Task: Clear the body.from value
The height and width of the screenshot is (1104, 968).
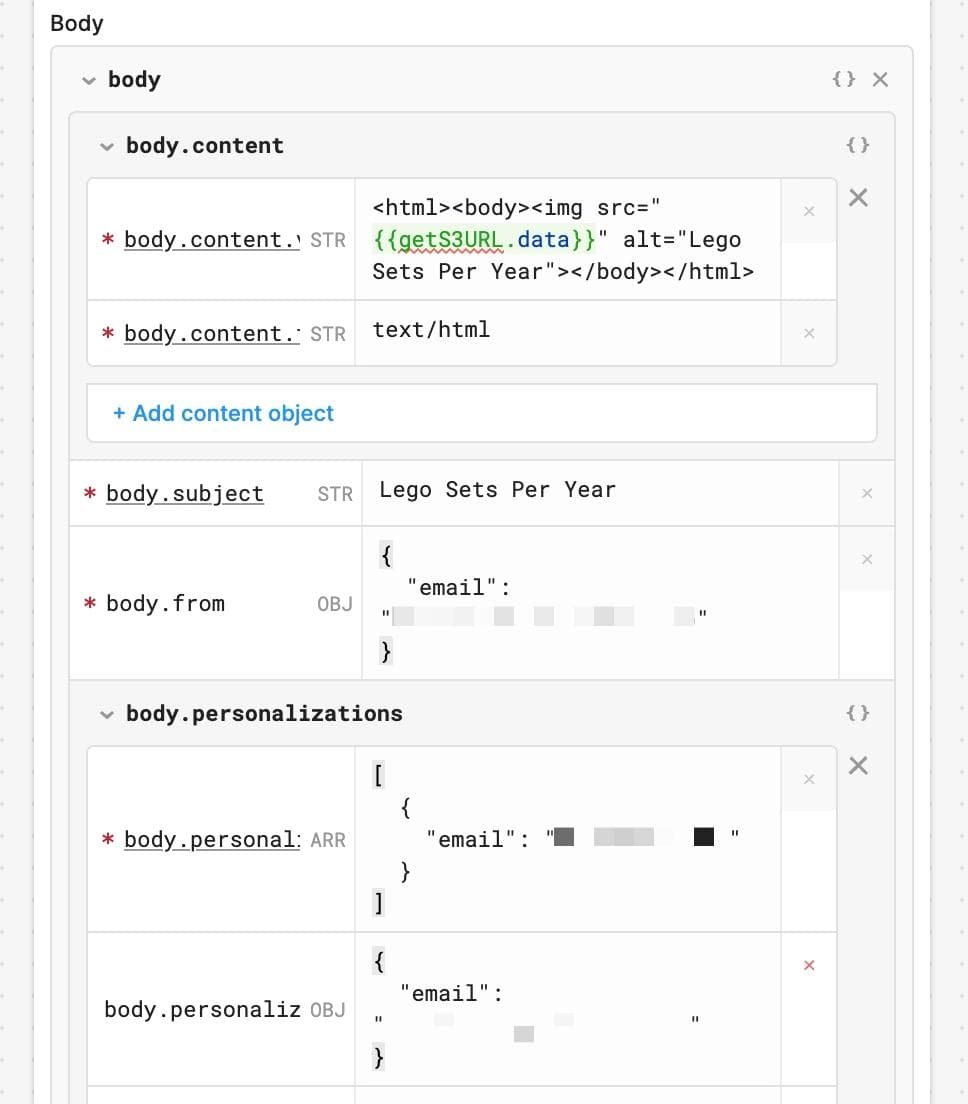Action: coord(866,559)
